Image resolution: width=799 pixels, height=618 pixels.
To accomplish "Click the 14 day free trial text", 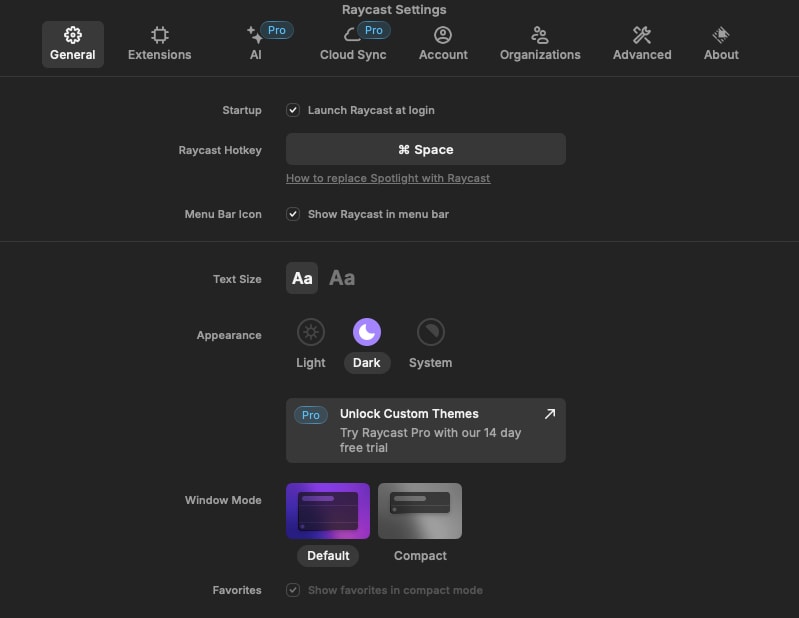I will (x=431, y=440).
